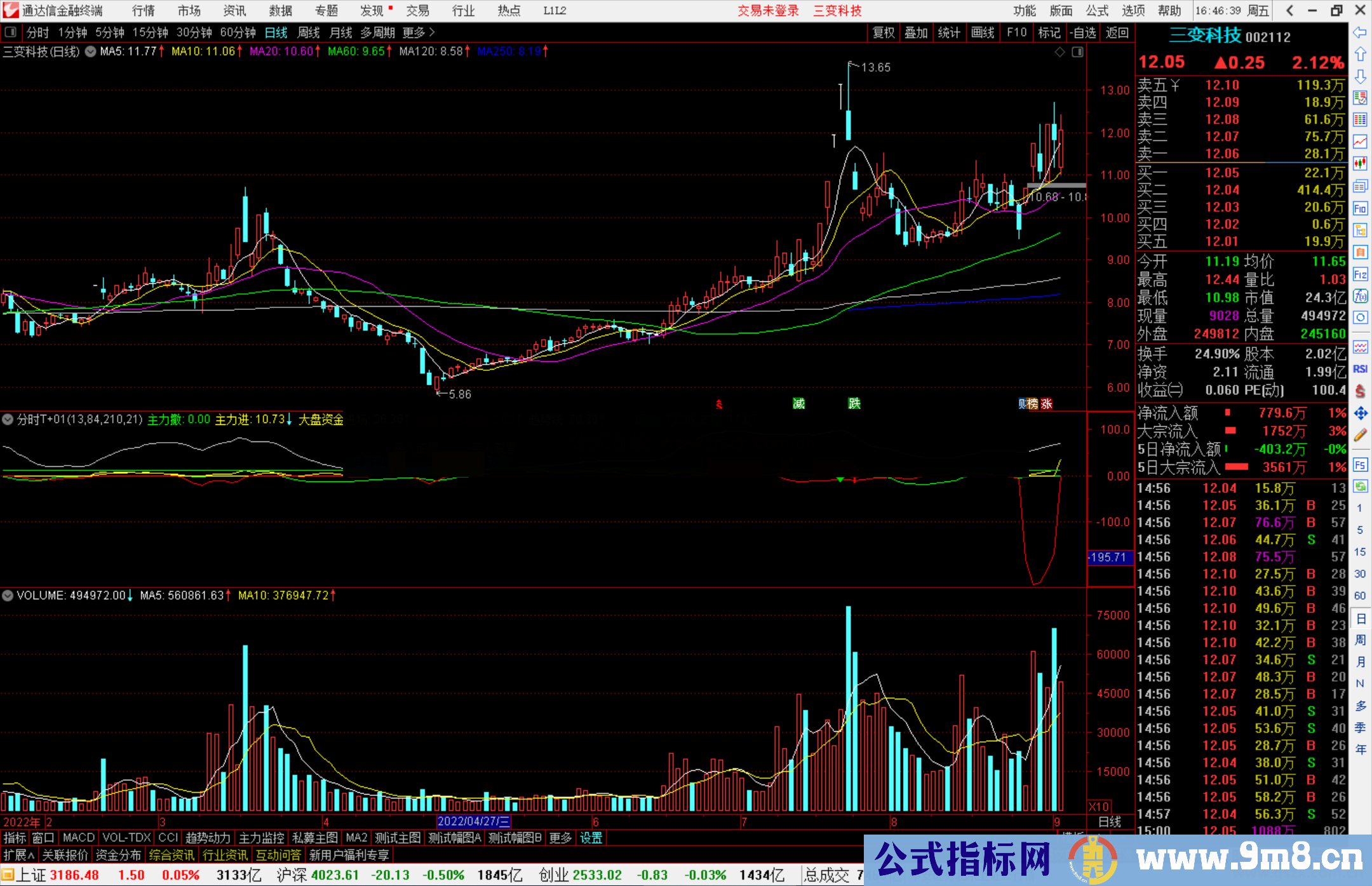
Task: Toggle the round button beside 分时T+01 indicator
Action: 8,419
